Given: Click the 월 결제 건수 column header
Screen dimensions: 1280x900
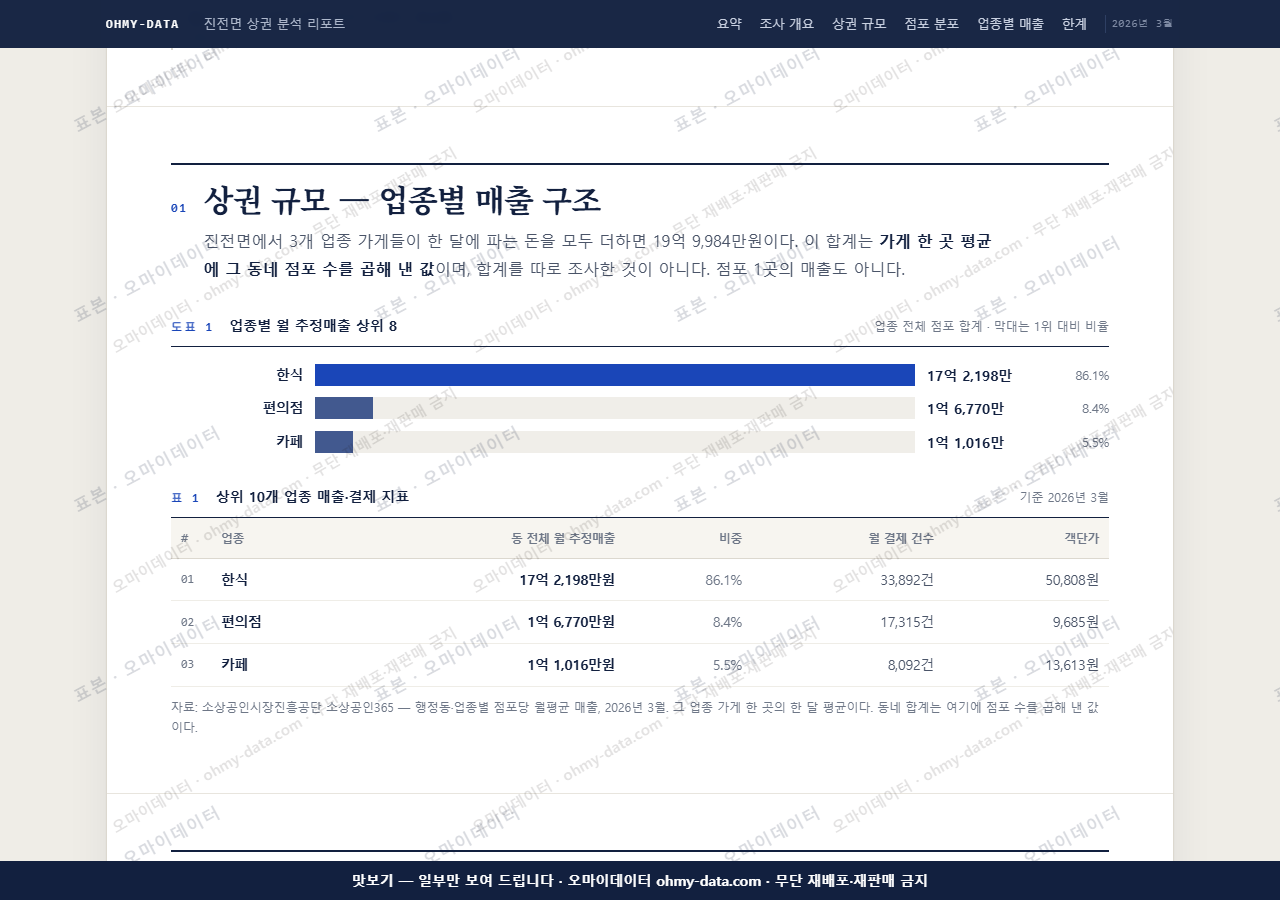Looking at the screenshot, I should 901,538.
